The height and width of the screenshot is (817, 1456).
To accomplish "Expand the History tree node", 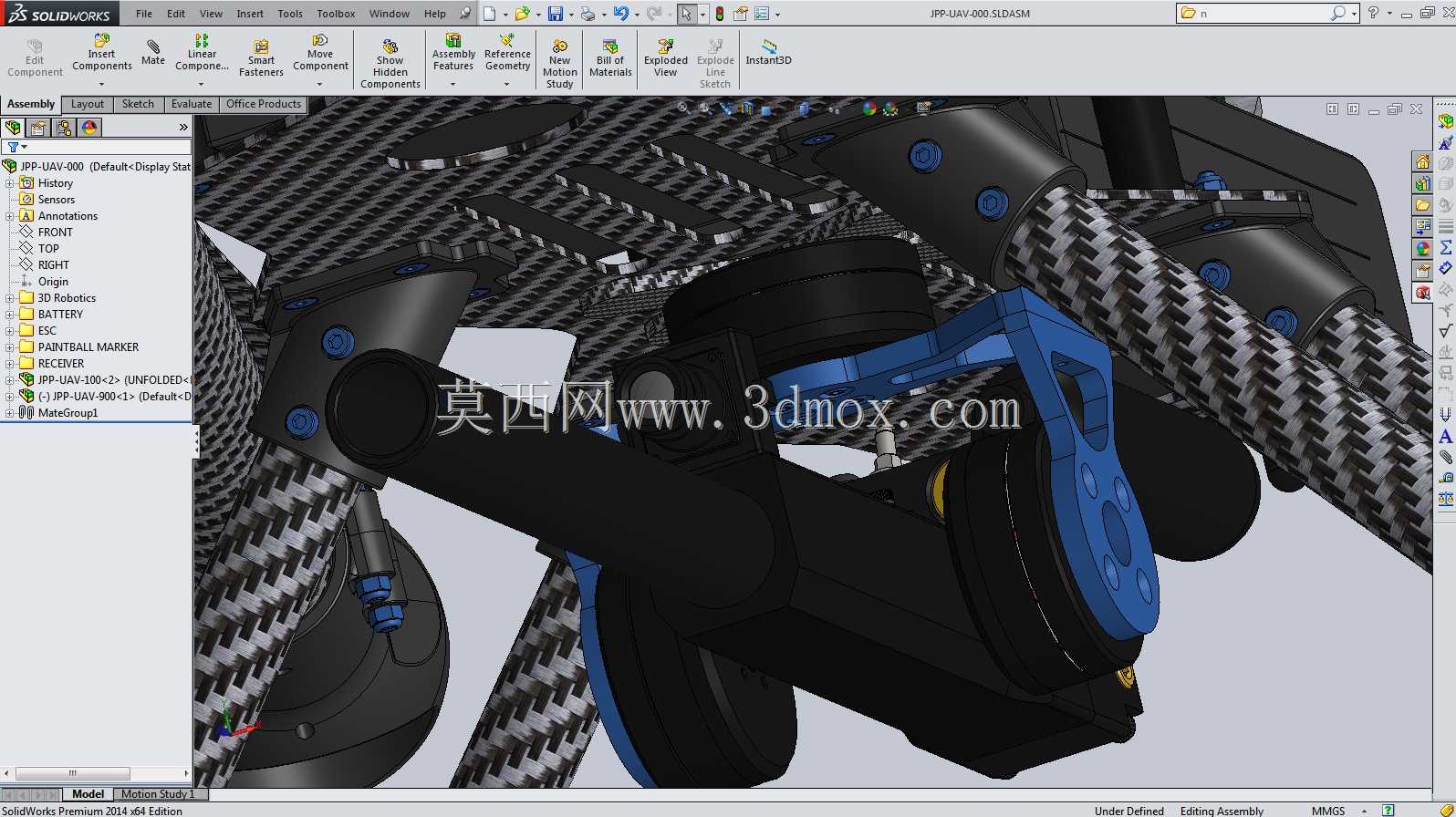I will click(x=10, y=183).
